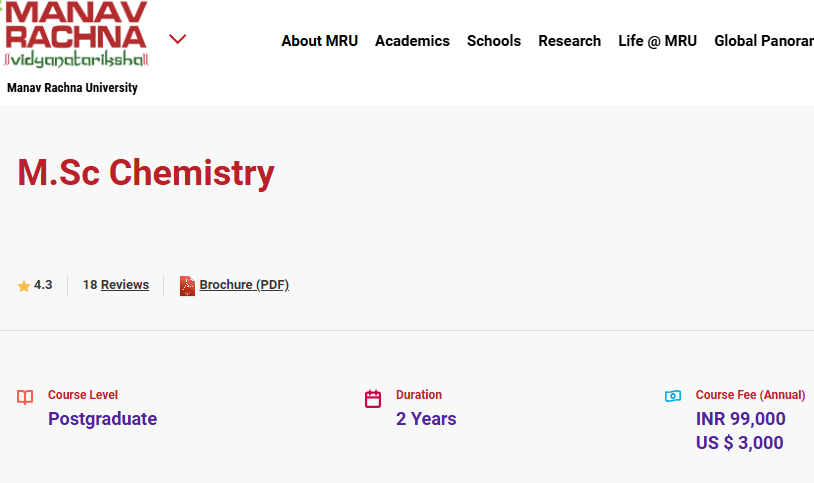814x483 pixels.
Task: Click the Duration calendar icon
Action: coord(373,399)
